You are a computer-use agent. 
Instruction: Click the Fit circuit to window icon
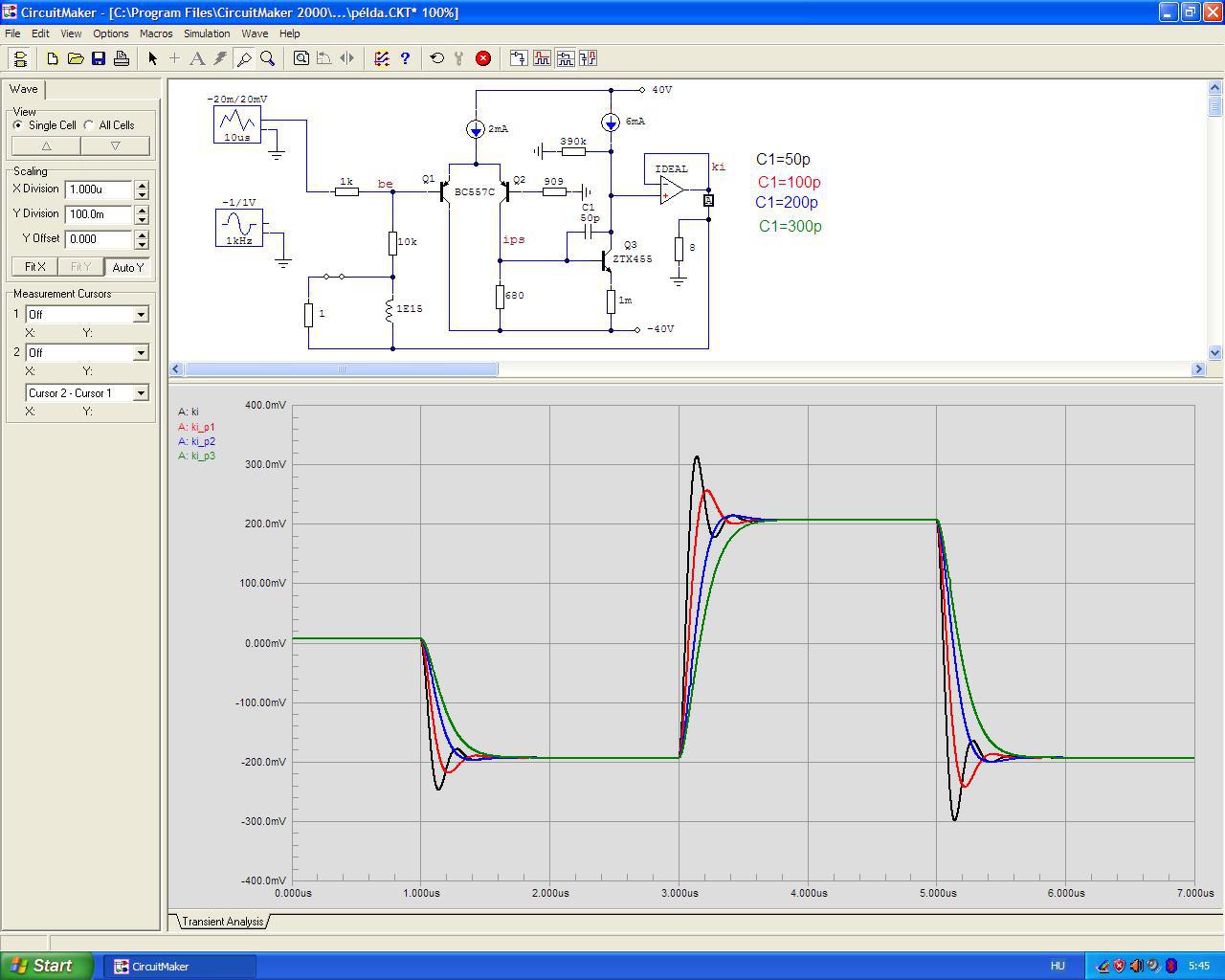301,58
